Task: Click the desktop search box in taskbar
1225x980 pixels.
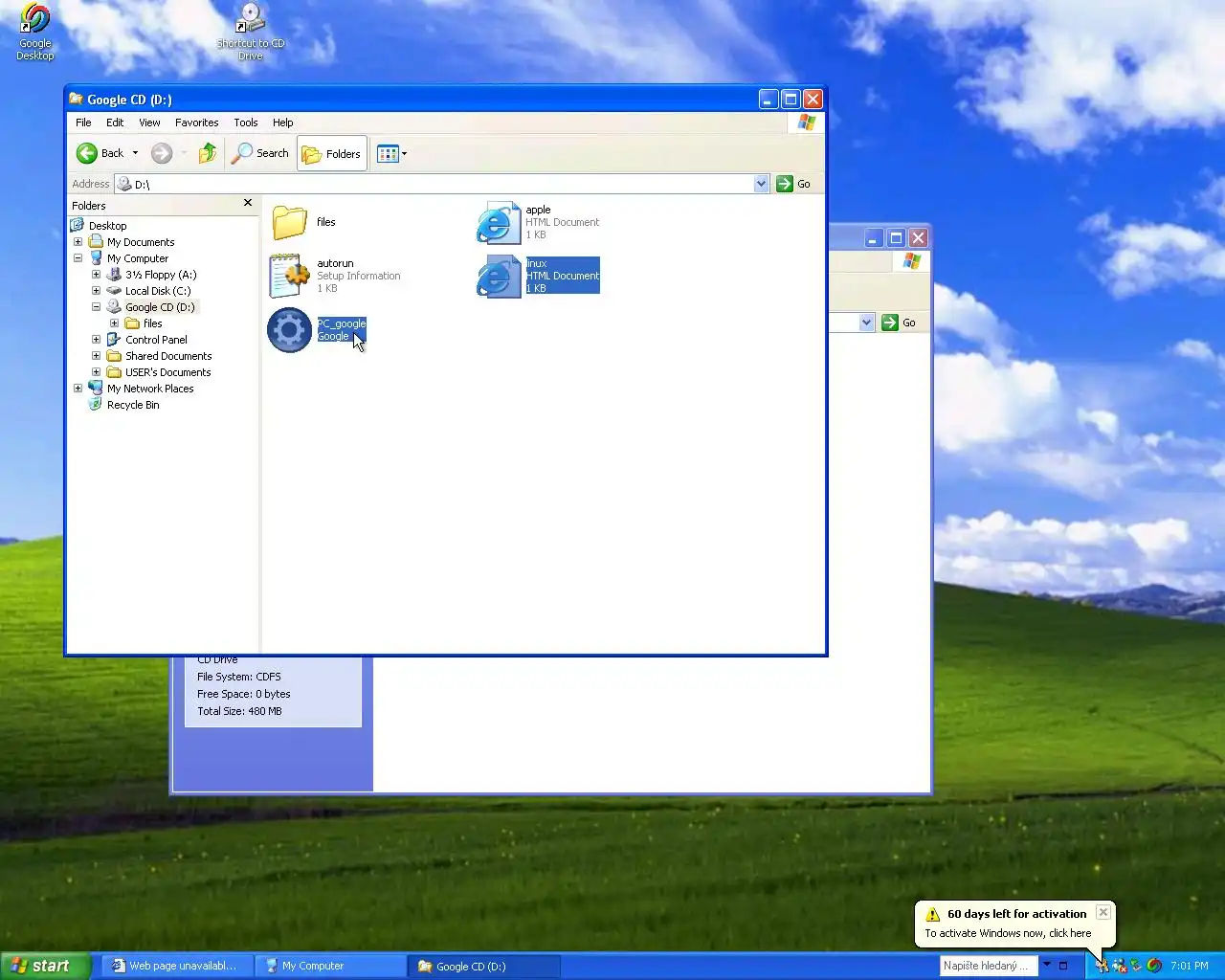Action: [989, 966]
